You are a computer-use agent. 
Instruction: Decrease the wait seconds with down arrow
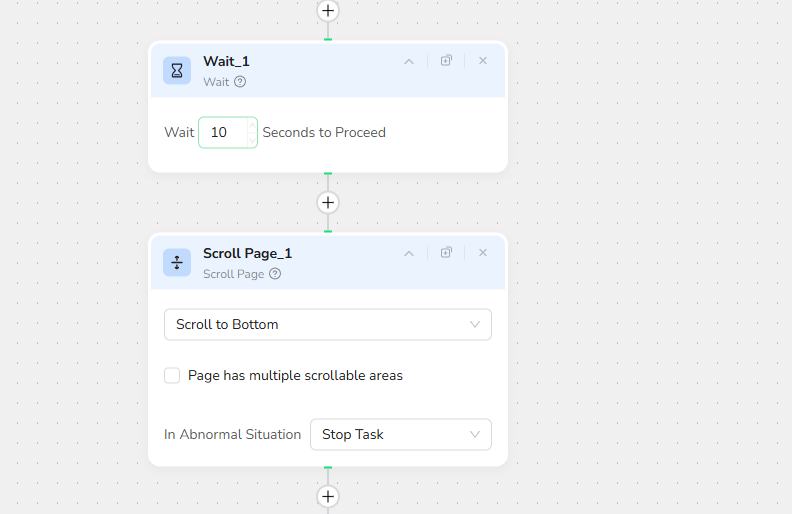[x=251, y=140]
